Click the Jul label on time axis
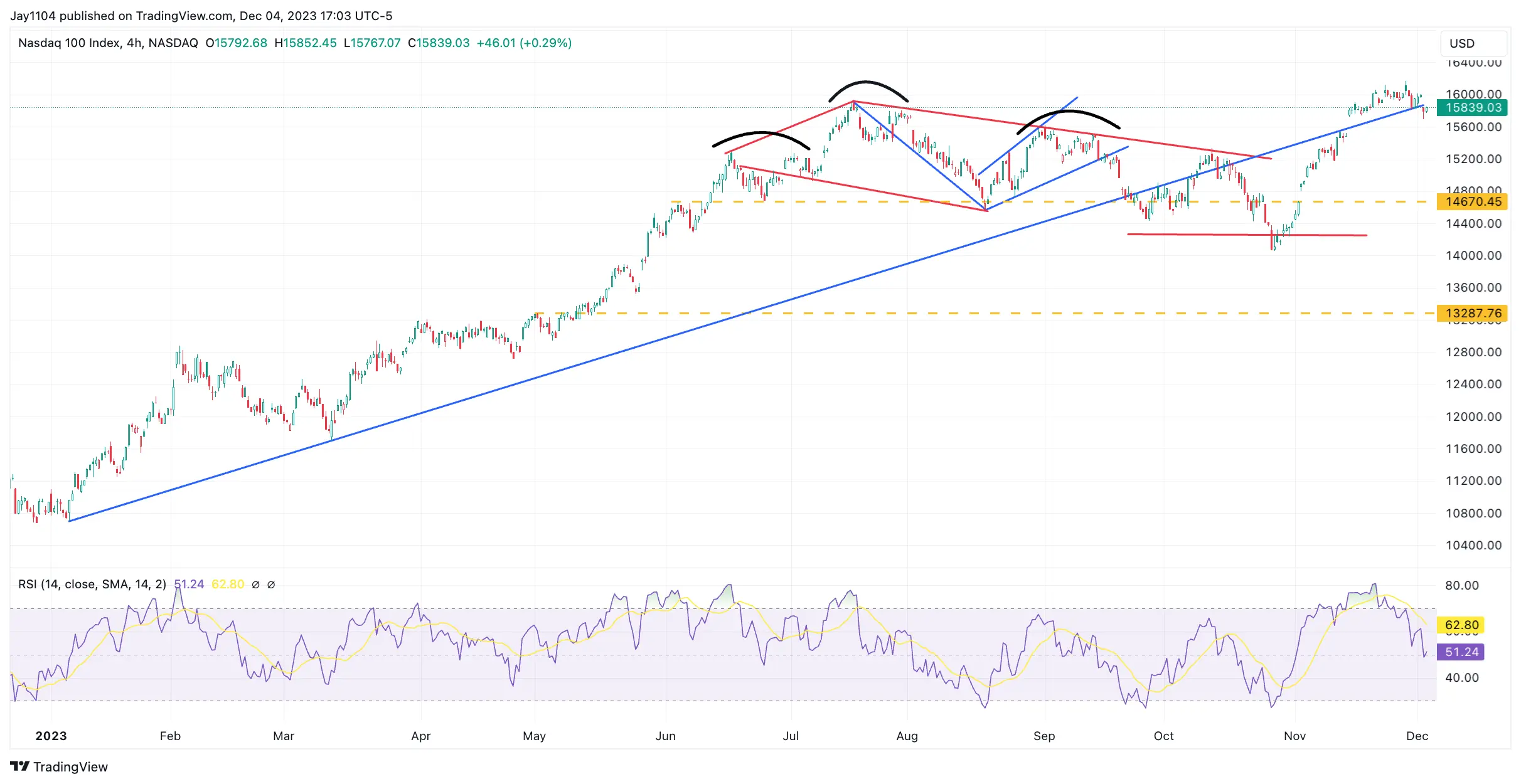1521x784 pixels. pyautogui.click(x=791, y=736)
